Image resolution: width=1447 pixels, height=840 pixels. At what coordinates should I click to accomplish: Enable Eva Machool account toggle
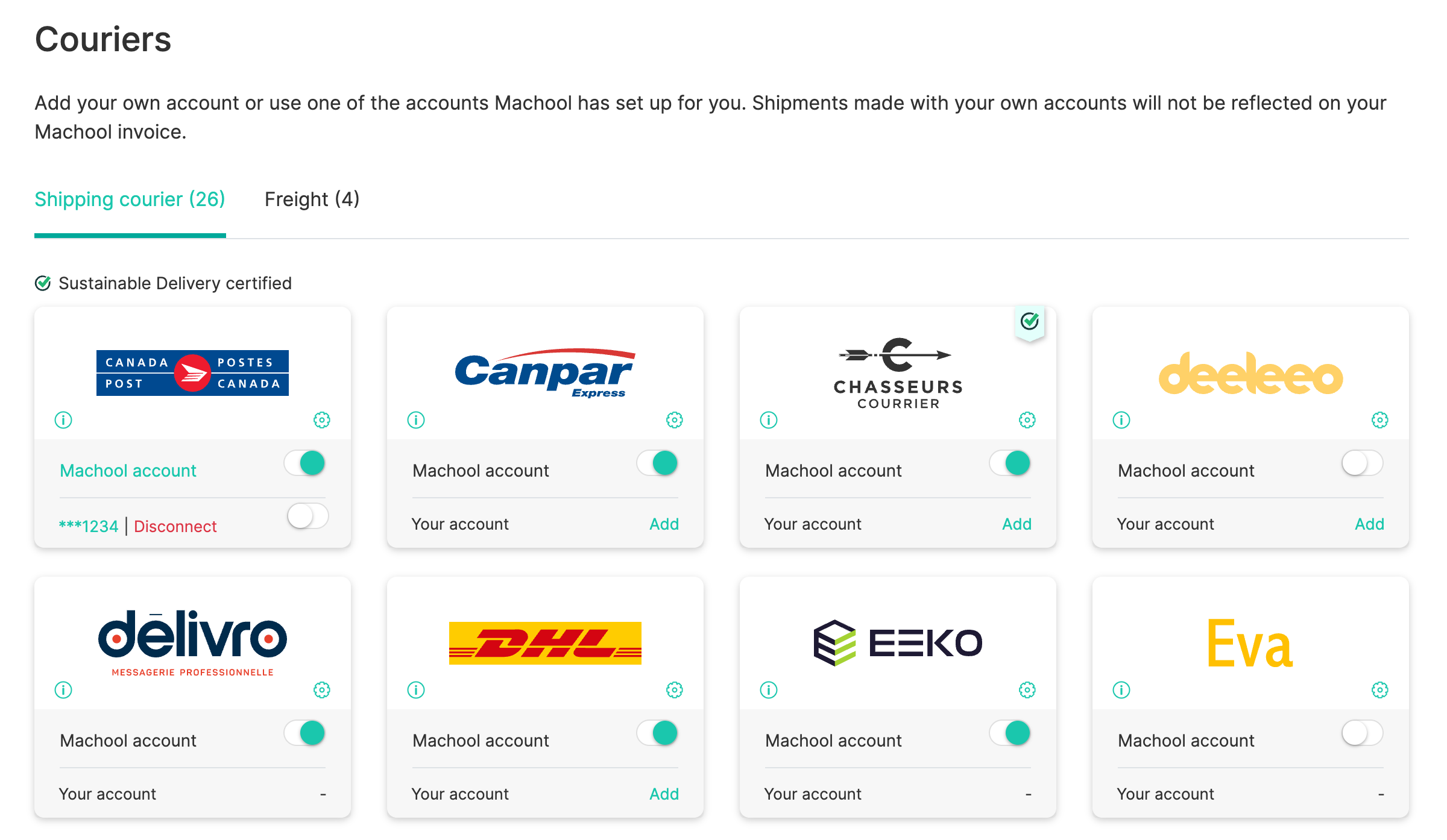point(1363,733)
